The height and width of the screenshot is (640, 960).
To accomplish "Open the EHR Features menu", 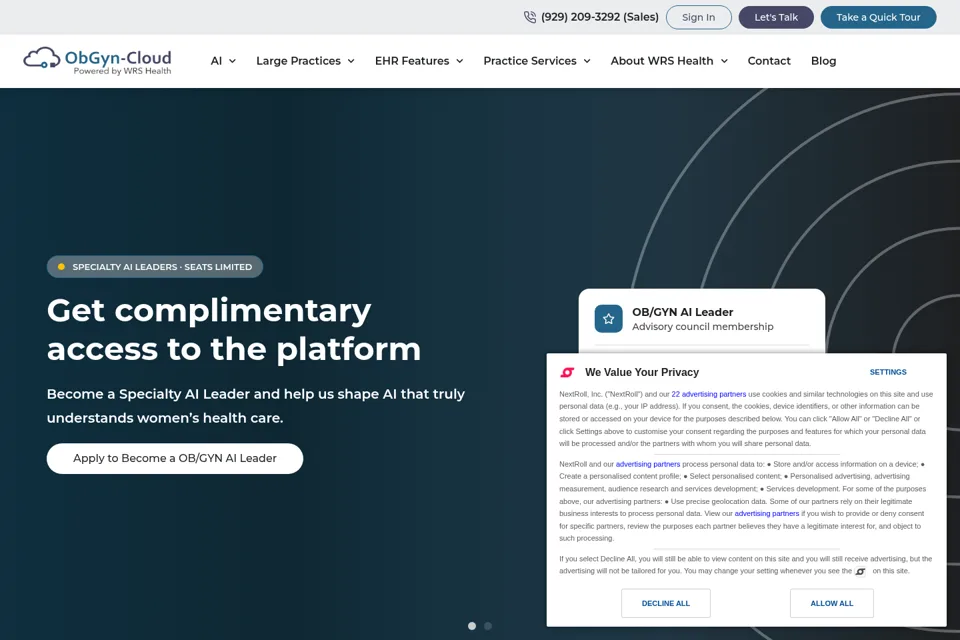I will 412,61.
